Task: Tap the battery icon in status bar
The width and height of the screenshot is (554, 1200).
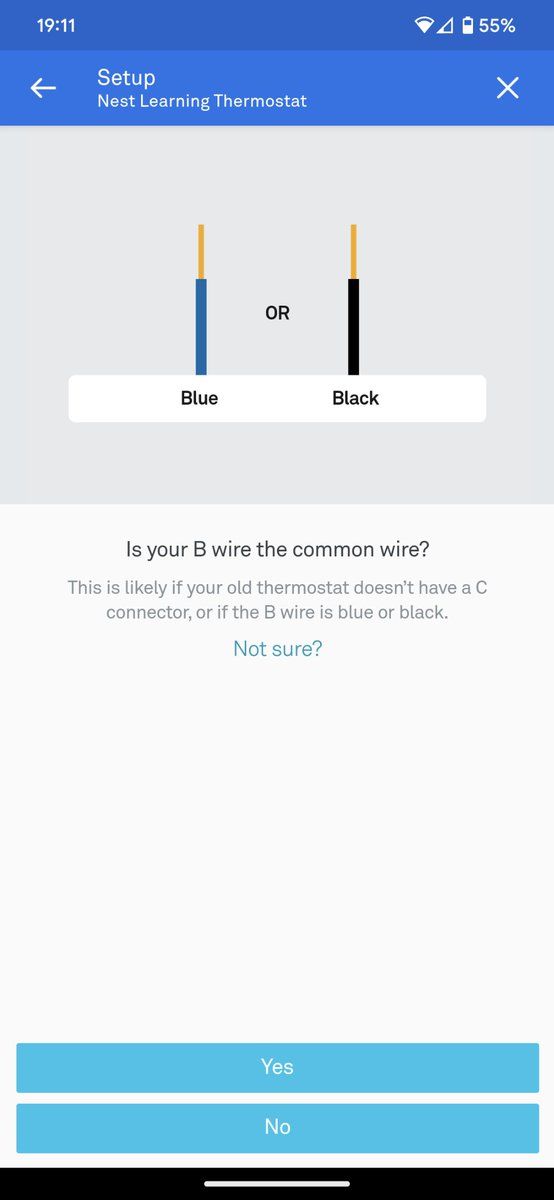Action: coord(467,25)
